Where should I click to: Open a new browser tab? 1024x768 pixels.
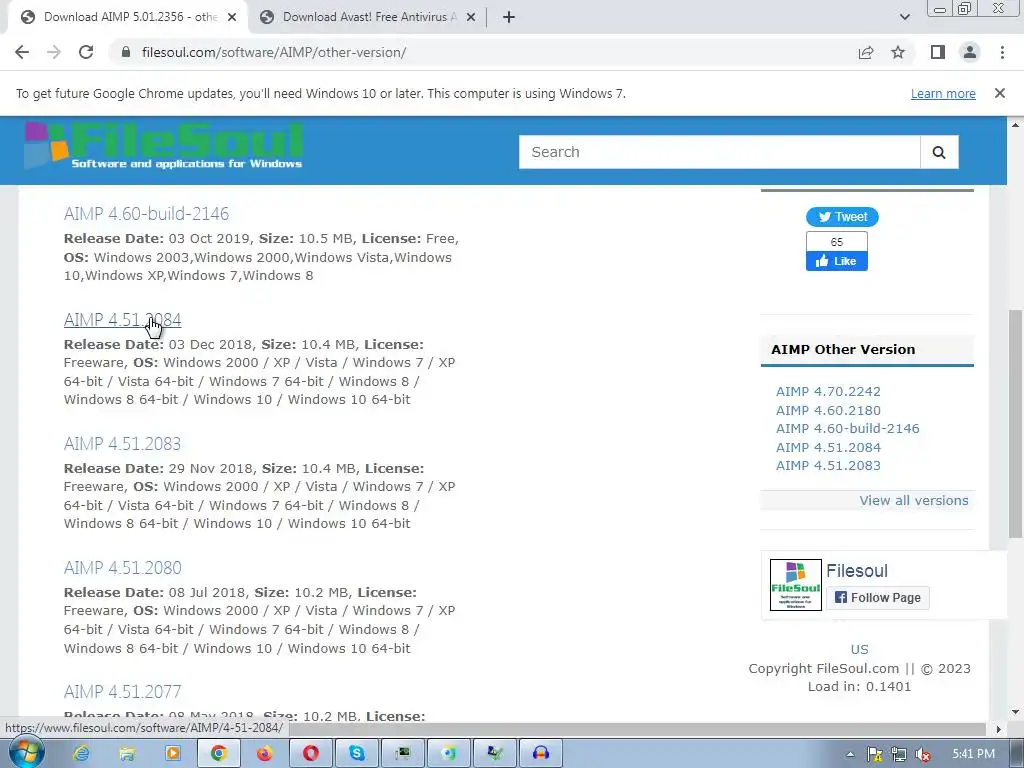tap(509, 17)
